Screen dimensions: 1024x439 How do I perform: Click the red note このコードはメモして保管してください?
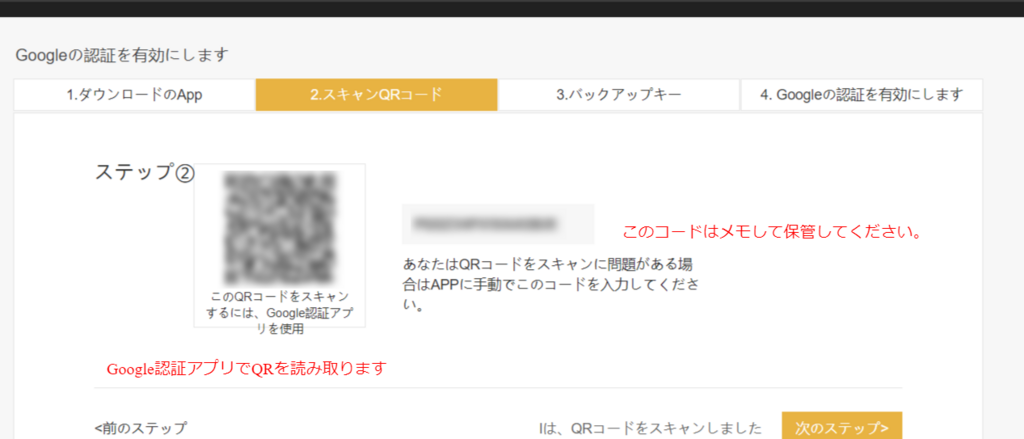(771, 232)
